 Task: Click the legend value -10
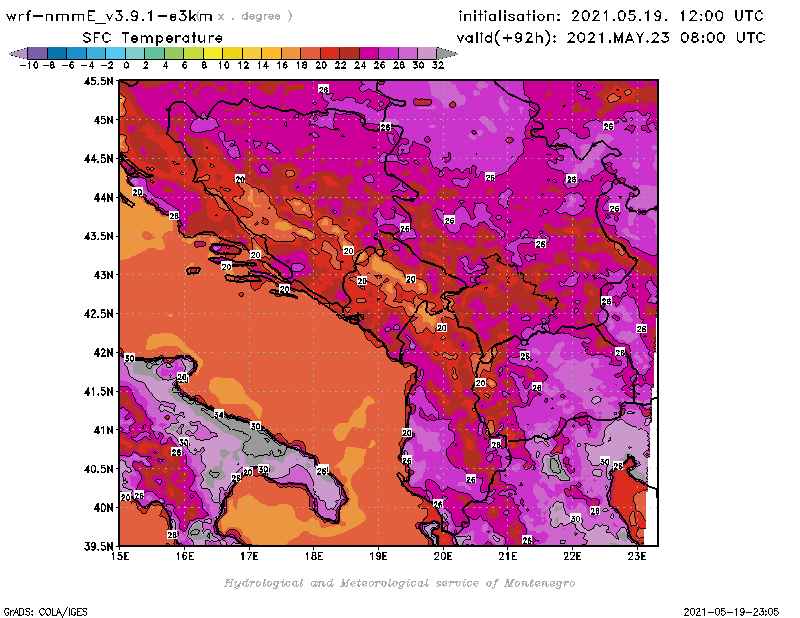[29, 66]
